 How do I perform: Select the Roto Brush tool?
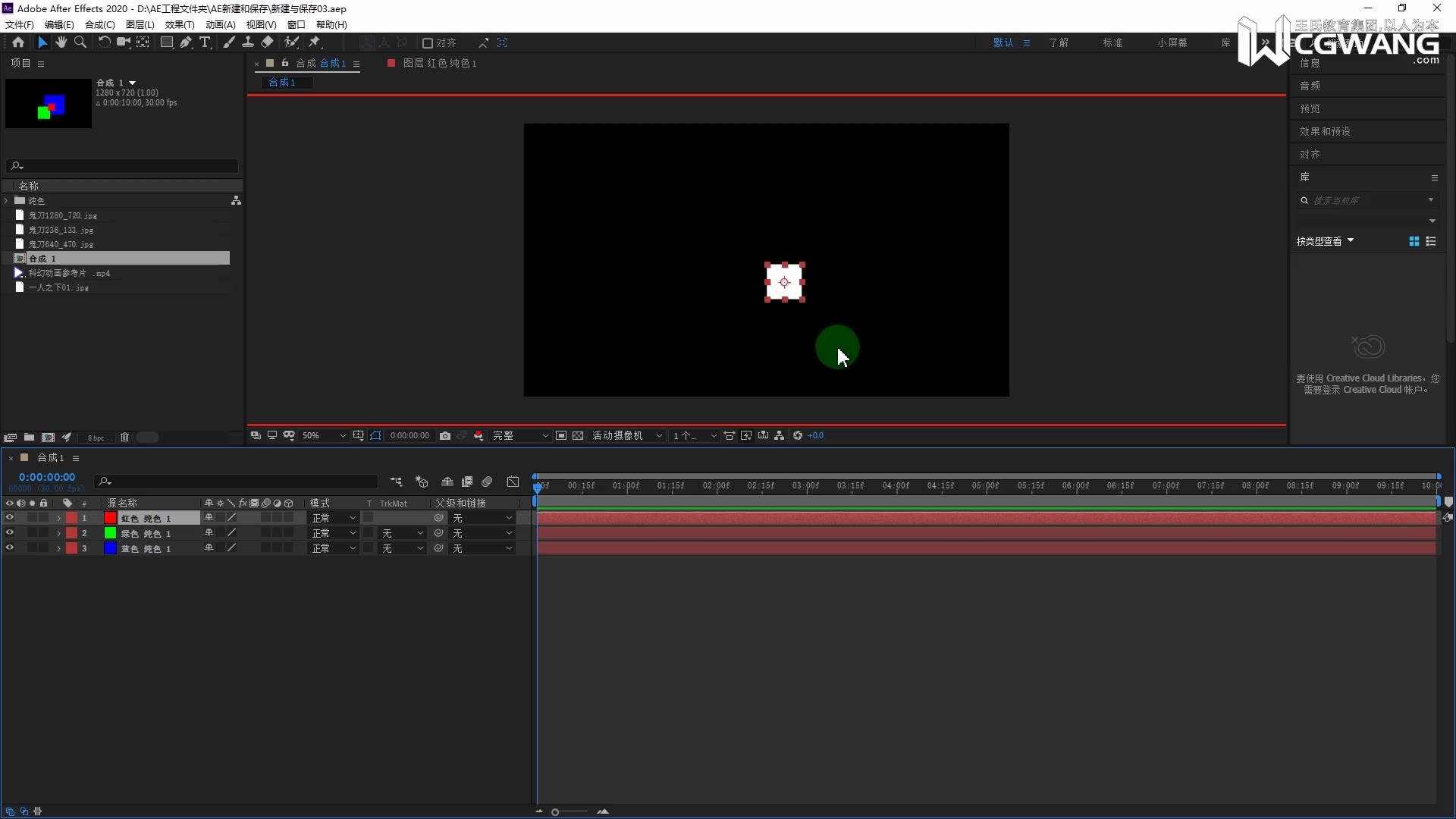[x=291, y=42]
